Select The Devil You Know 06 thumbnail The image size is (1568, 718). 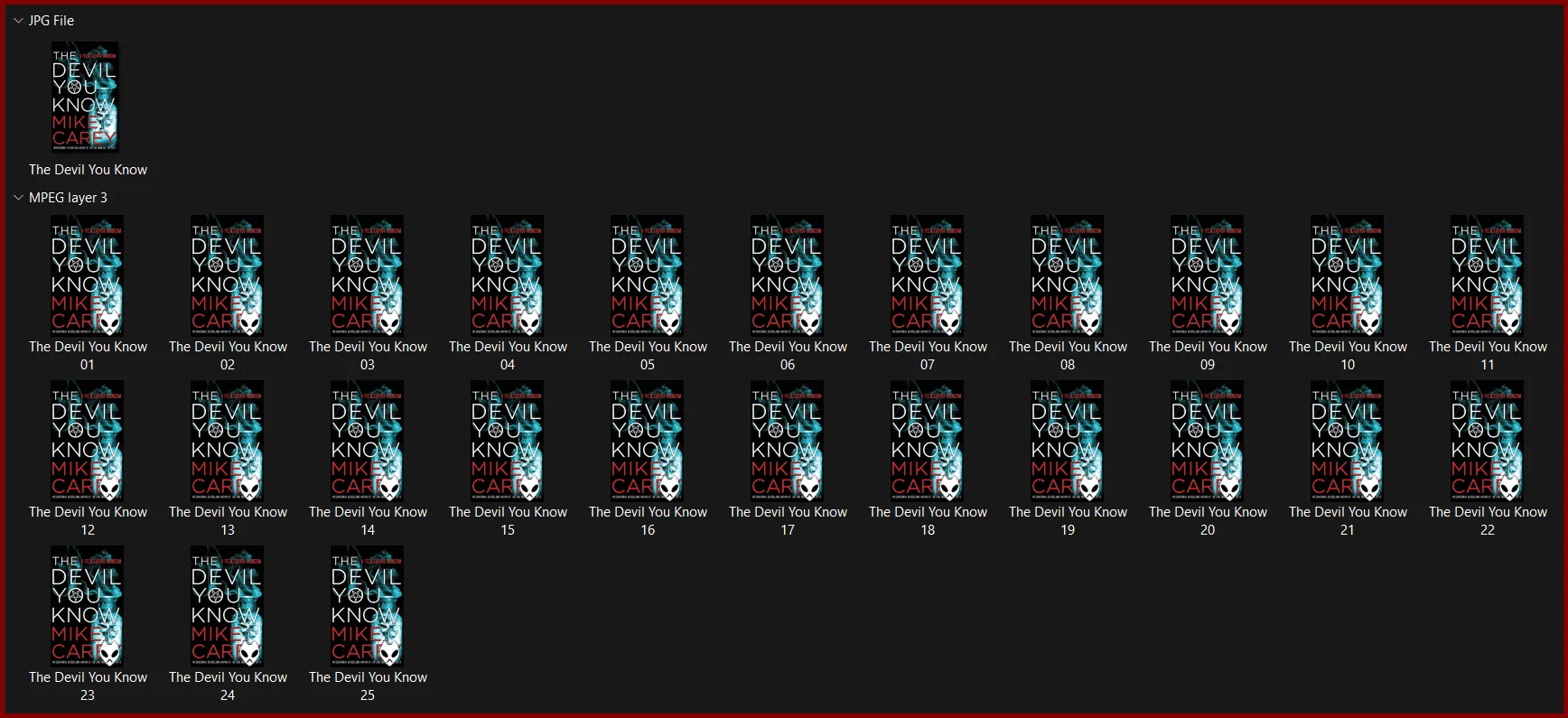787,275
